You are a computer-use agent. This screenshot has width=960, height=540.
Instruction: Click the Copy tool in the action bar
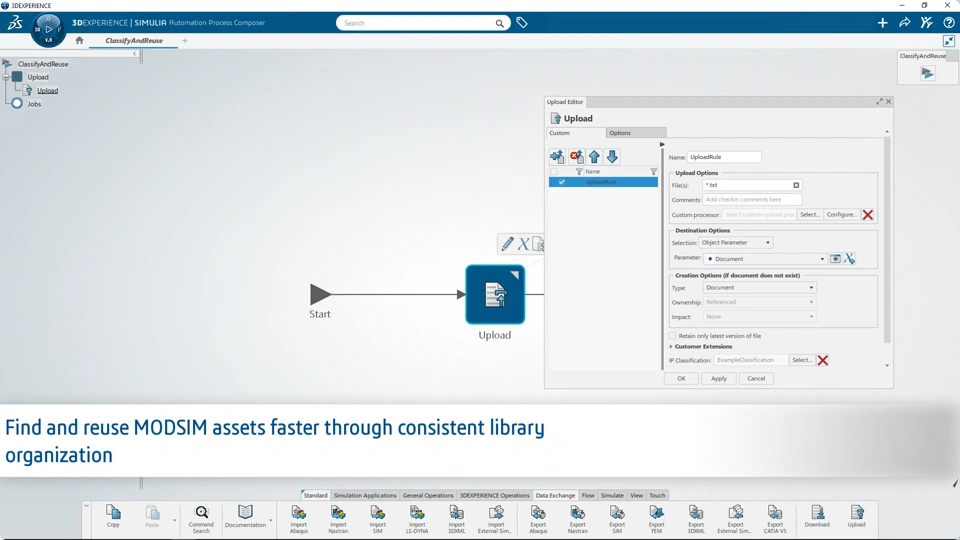tap(113, 516)
